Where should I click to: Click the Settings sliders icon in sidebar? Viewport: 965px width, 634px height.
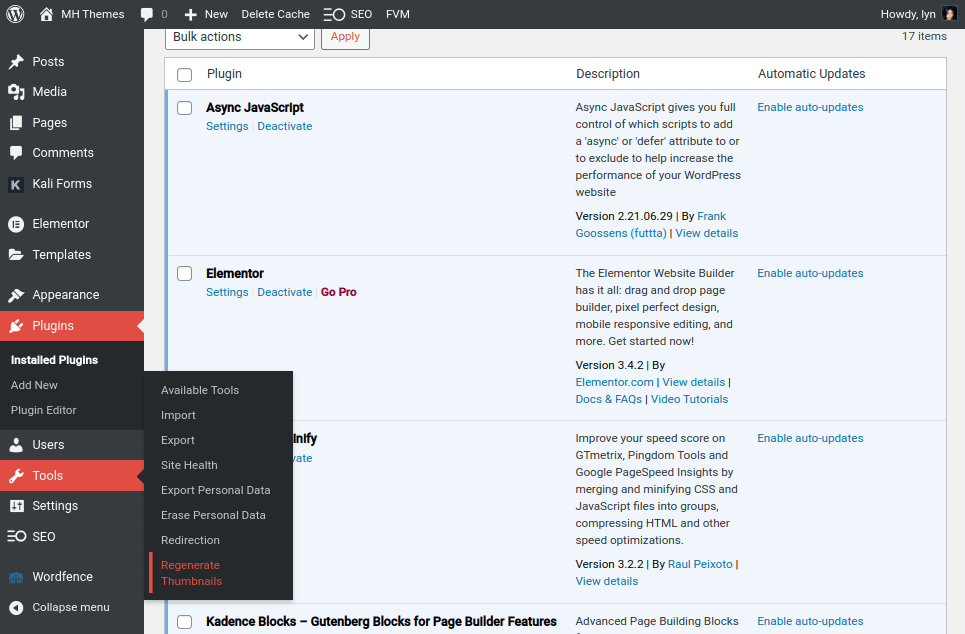17,506
